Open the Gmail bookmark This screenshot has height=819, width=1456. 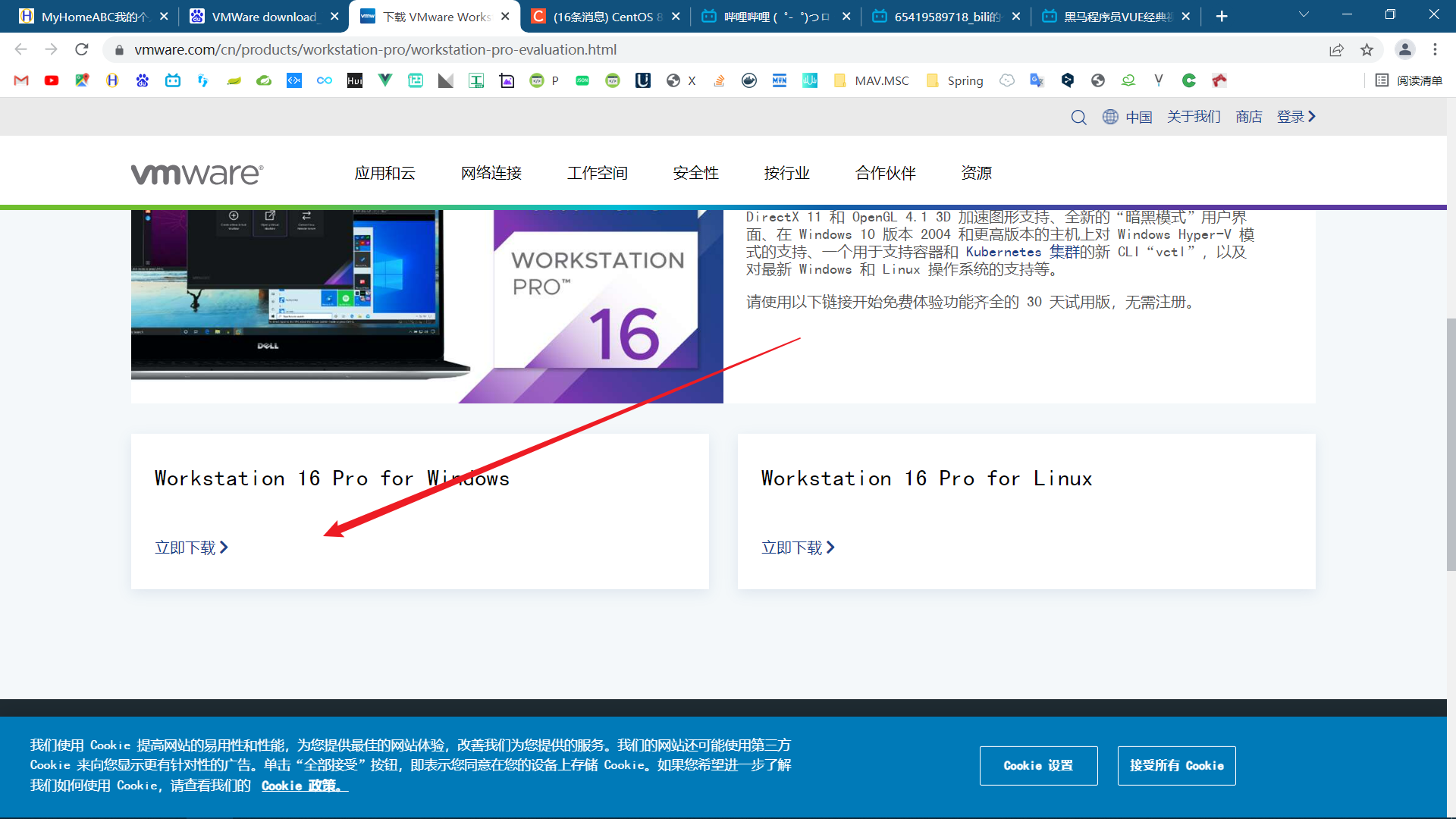(x=21, y=80)
